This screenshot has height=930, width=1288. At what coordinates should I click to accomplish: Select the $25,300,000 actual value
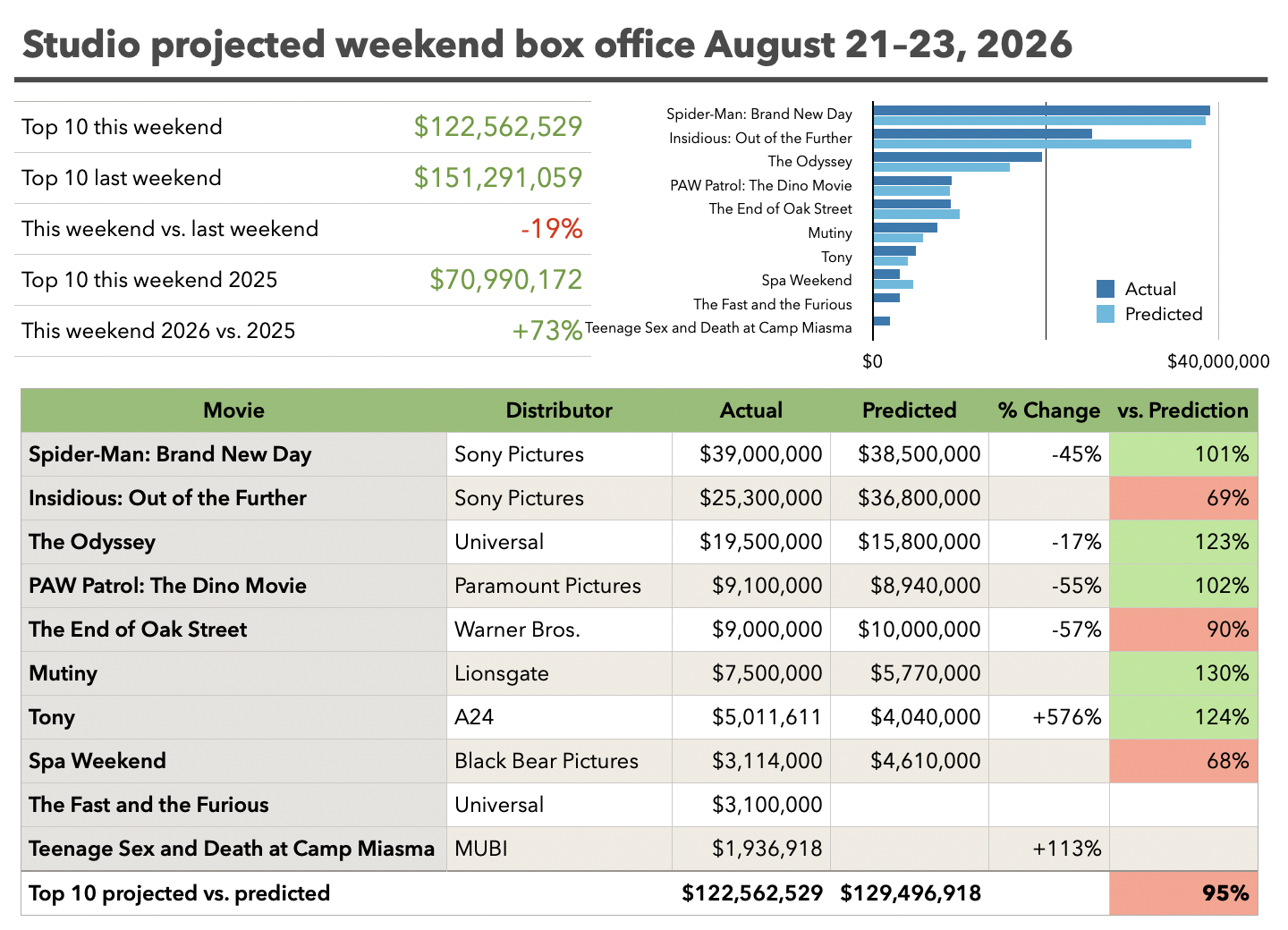pos(751,498)
